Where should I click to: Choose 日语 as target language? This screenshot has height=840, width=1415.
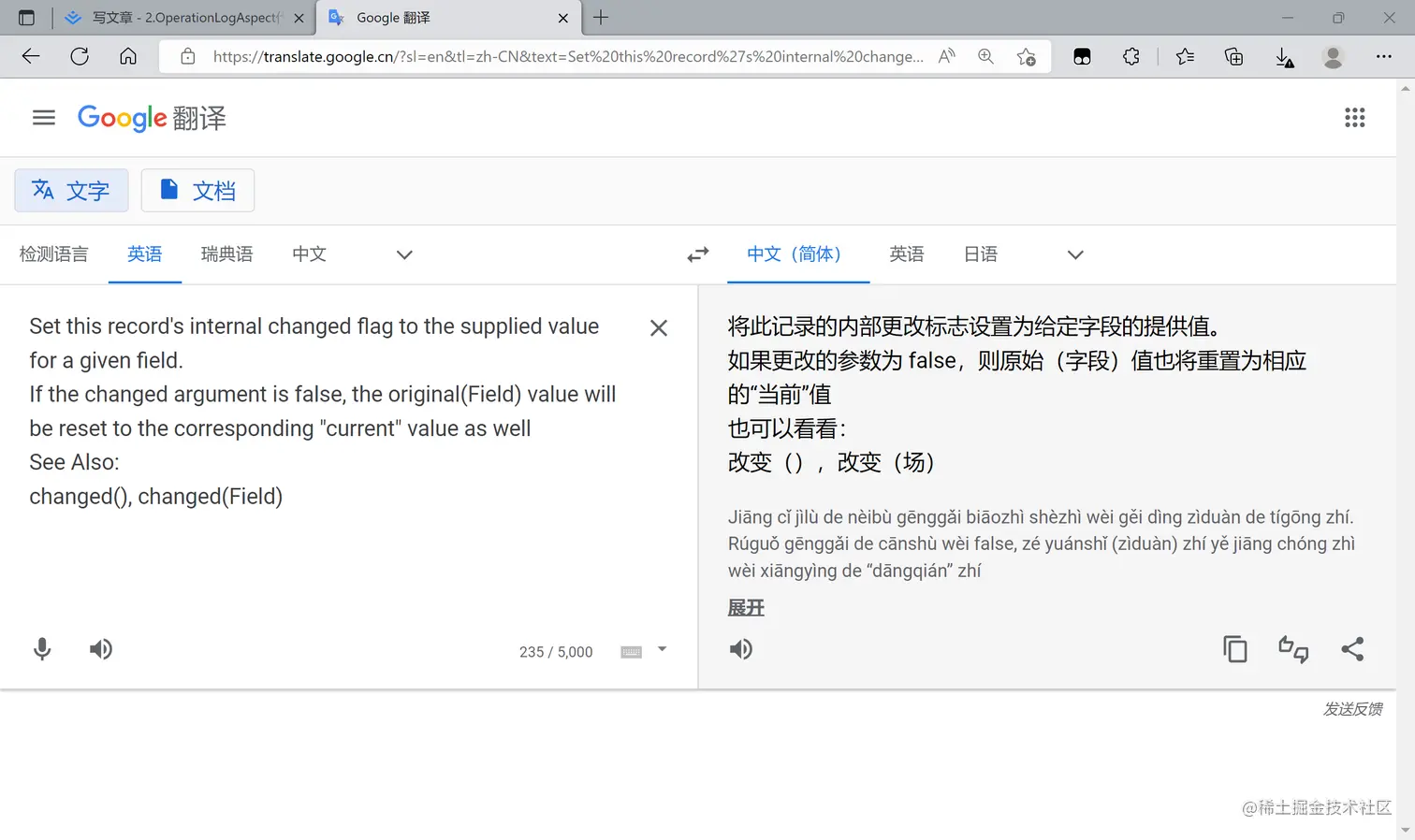pos(981,254)
